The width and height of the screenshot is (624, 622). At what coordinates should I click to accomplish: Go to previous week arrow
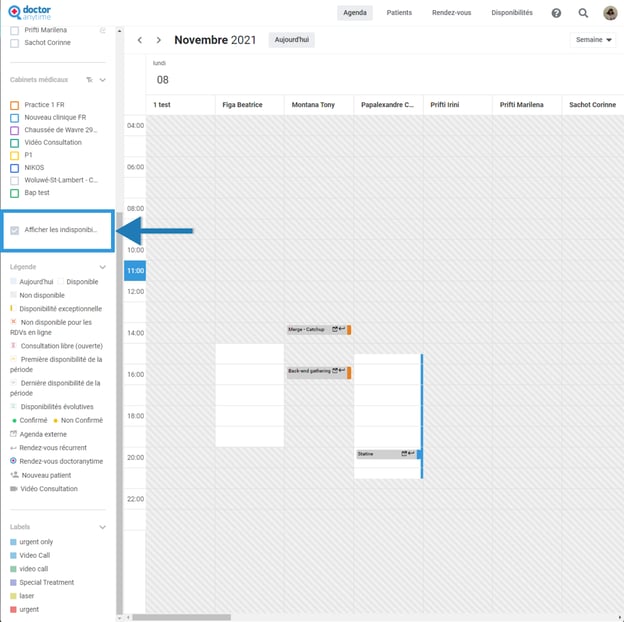[139, 40]
